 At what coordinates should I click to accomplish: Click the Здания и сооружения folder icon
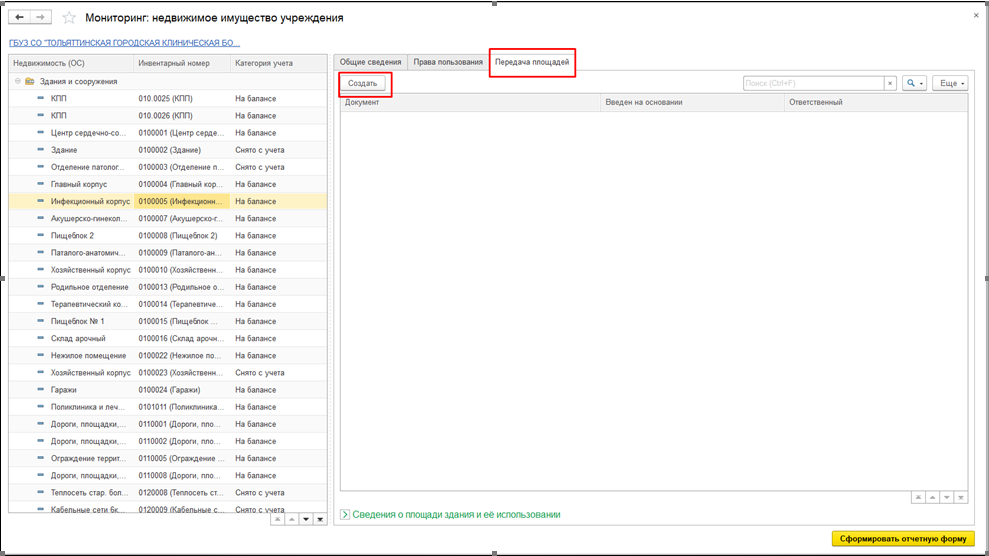pyautogui.click(x=30, y=81)
